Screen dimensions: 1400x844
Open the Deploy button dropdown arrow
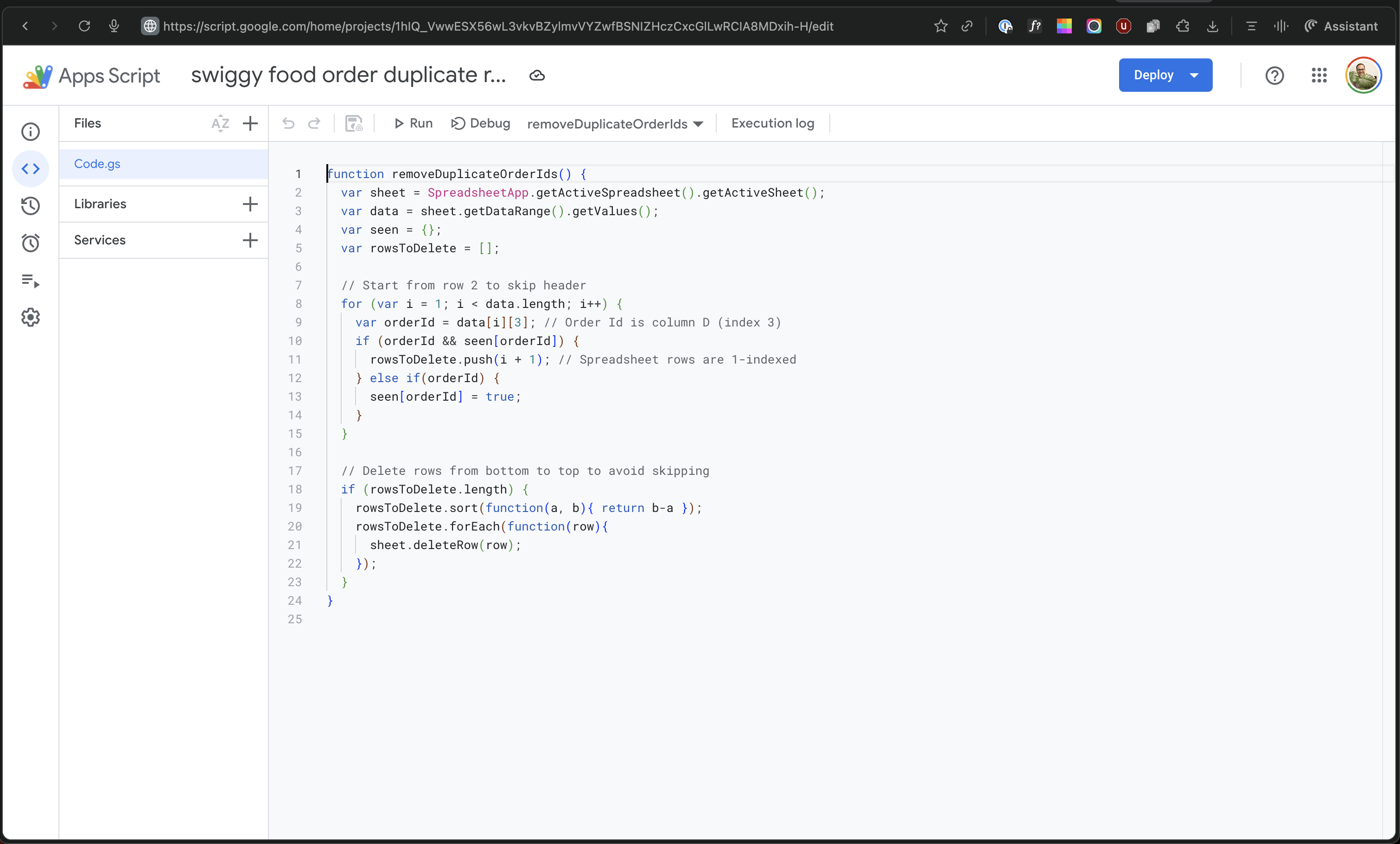pyautogui.click(x=1194, y=75)
